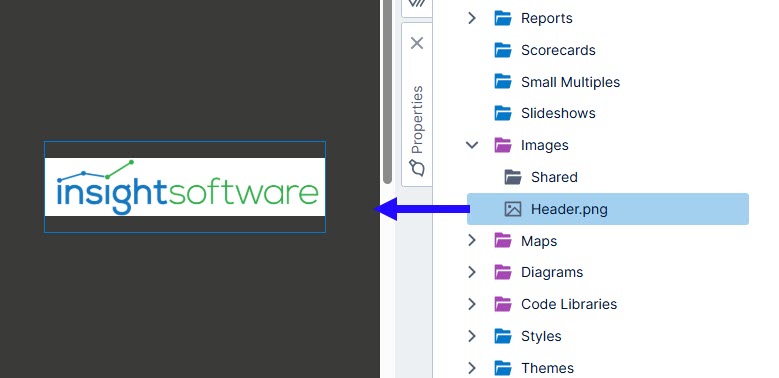Click the purple Maps folder icon
This screenshot has height=378, width=779.
point(503,241)
